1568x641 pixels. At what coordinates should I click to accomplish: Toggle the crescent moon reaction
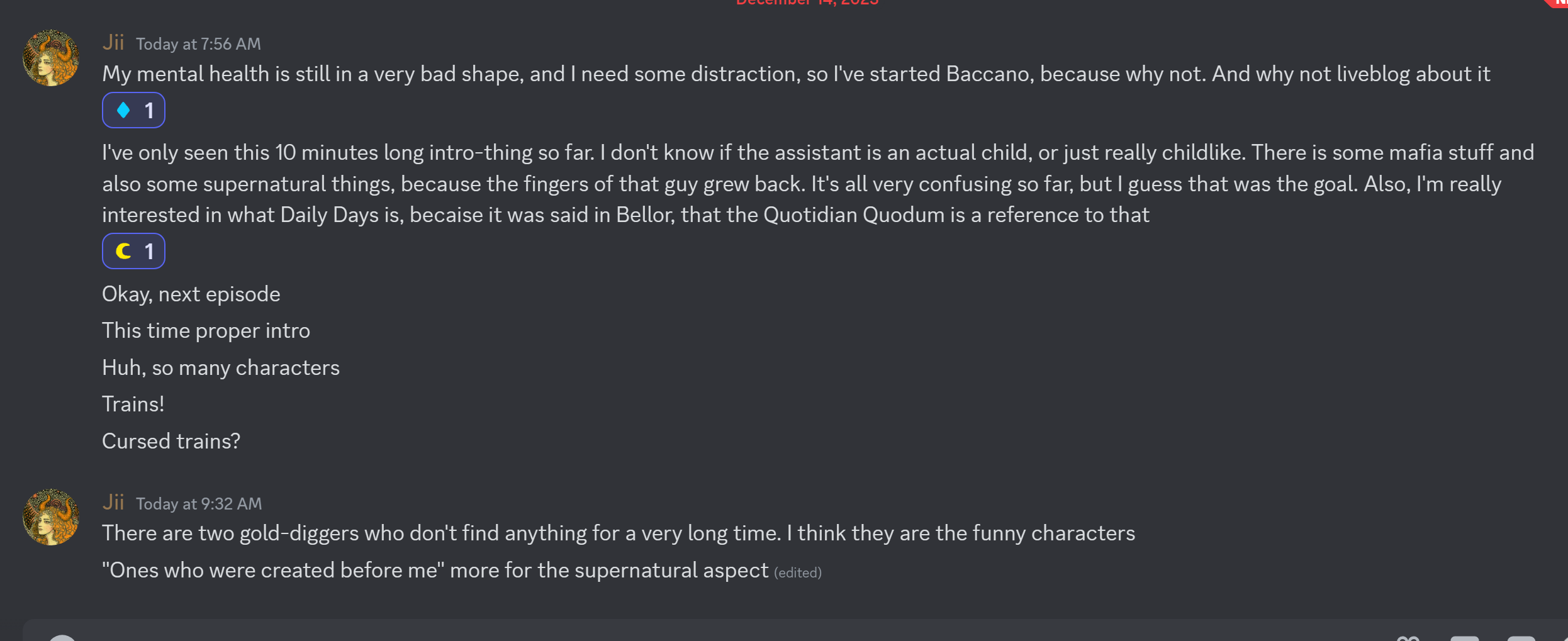[133, 252]
